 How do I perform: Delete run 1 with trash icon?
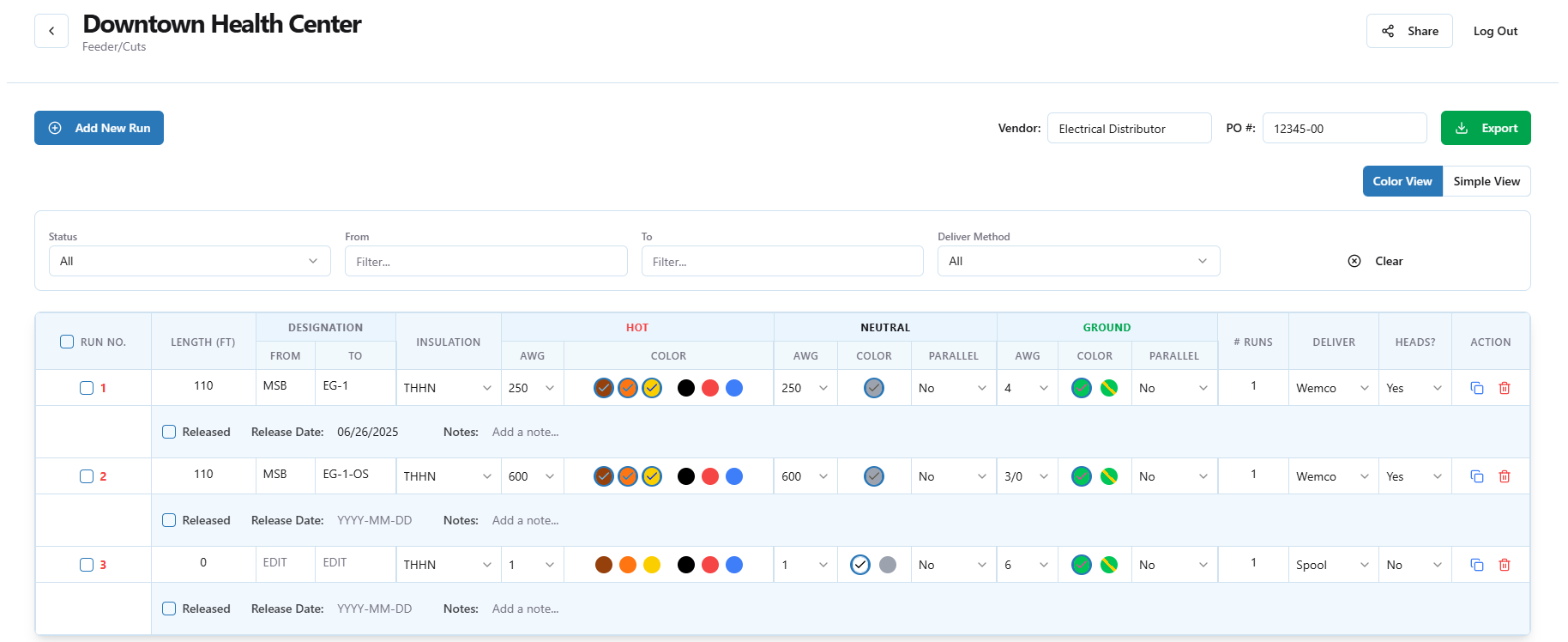[x=1505, y=388]
